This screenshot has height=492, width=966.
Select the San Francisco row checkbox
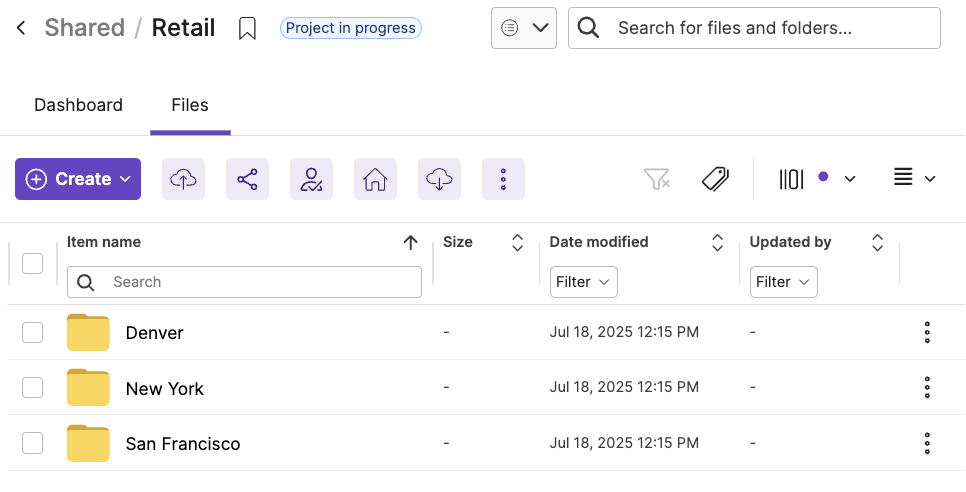[33, 443]
